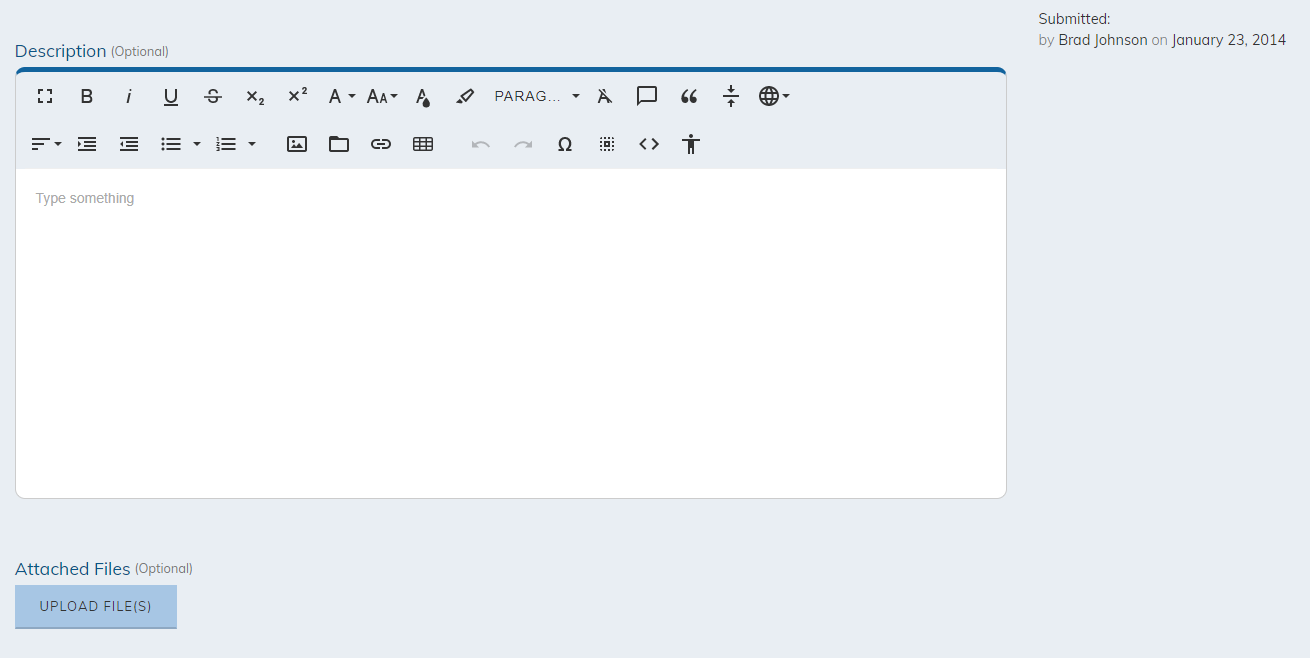Insert a hyperlink
Screen dimensions: 1310x658
381,144
